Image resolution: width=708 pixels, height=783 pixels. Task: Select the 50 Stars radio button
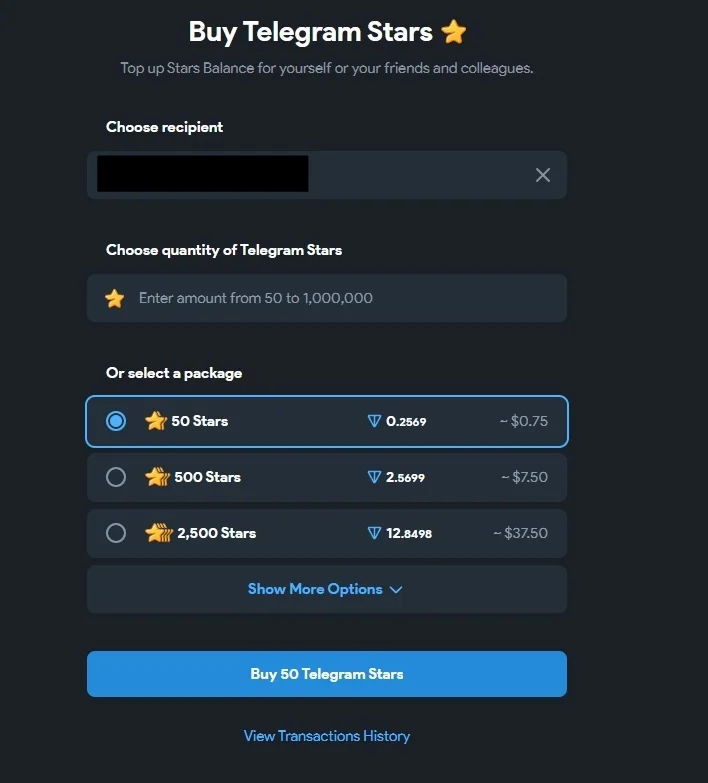tap(116, 421)
